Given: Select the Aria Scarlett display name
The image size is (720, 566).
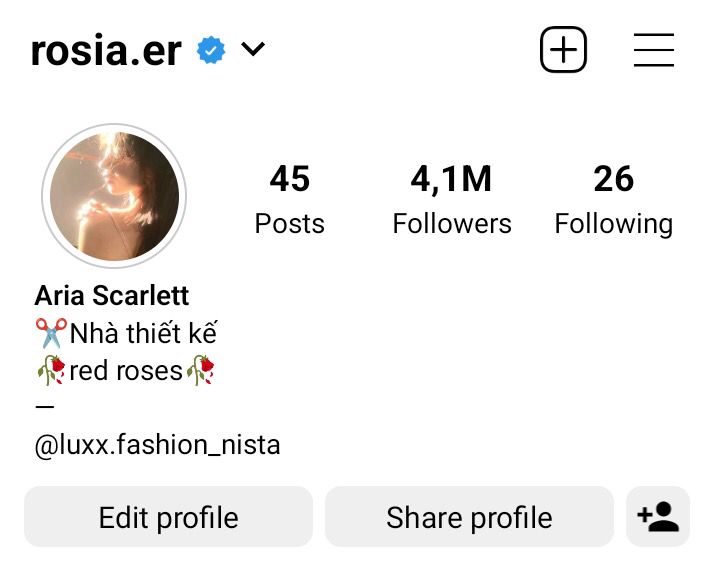Looking at the screenshot, I should click(112, 295).
